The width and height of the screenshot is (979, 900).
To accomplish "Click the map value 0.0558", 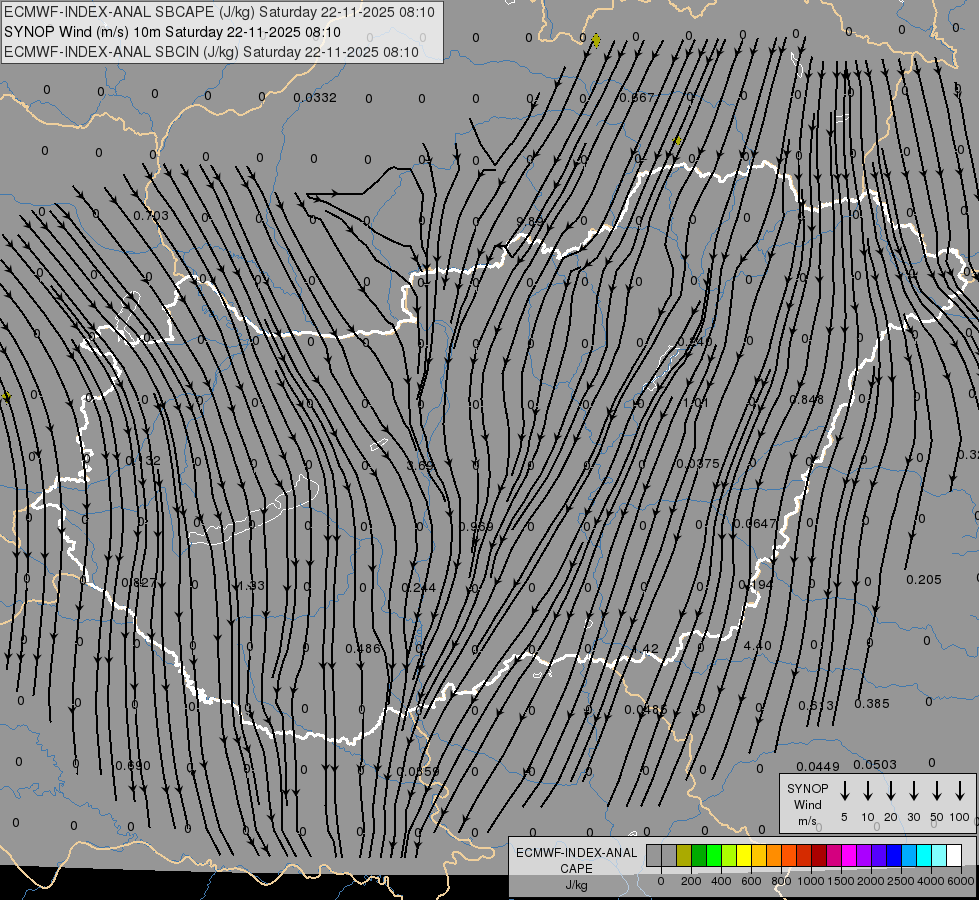I will pyautogui.click(x=418, y=771).
